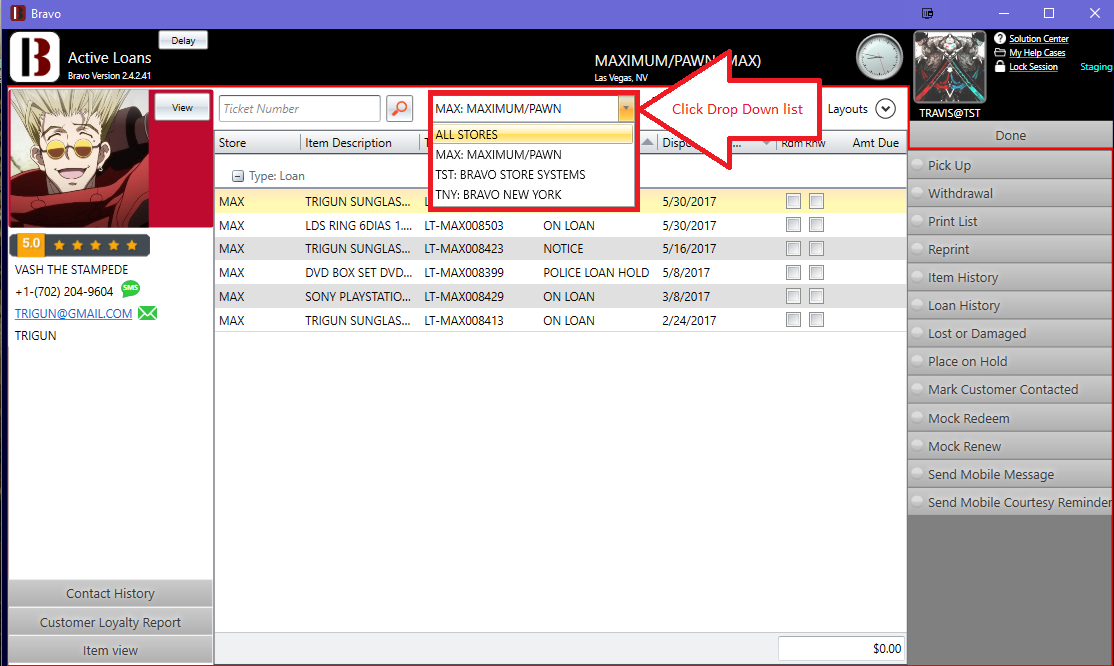1114x666 pixels.
Task: Select ticket LT-MAX008503 cell
Action: [464, 225]
